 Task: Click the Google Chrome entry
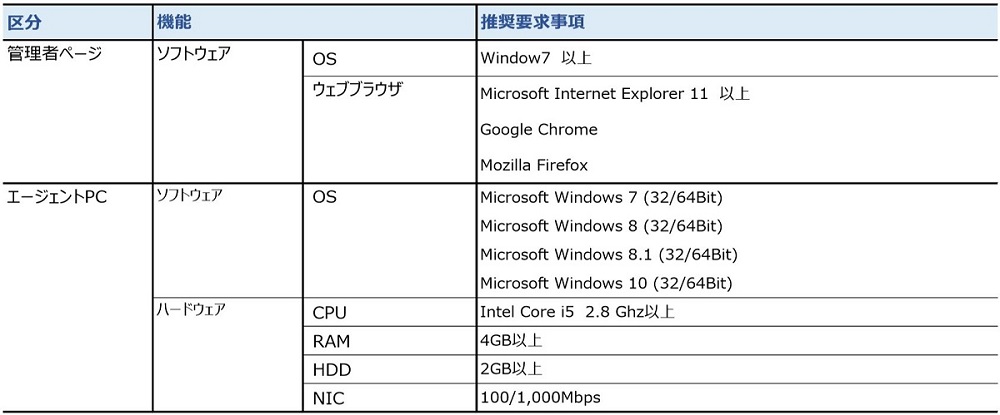[539, 130]
